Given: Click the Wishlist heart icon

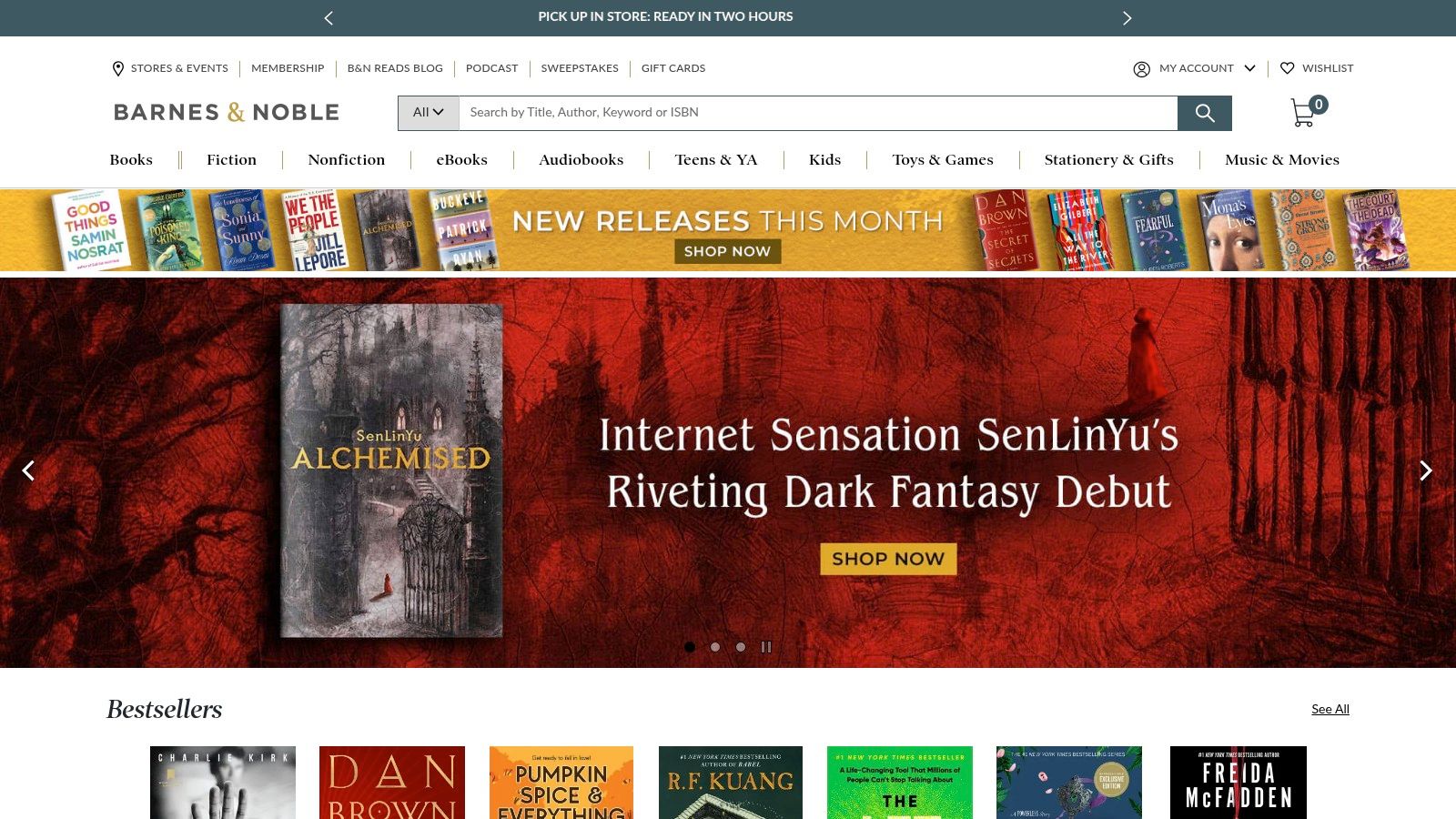Looking at the screenshot, I should (1288, 67).
